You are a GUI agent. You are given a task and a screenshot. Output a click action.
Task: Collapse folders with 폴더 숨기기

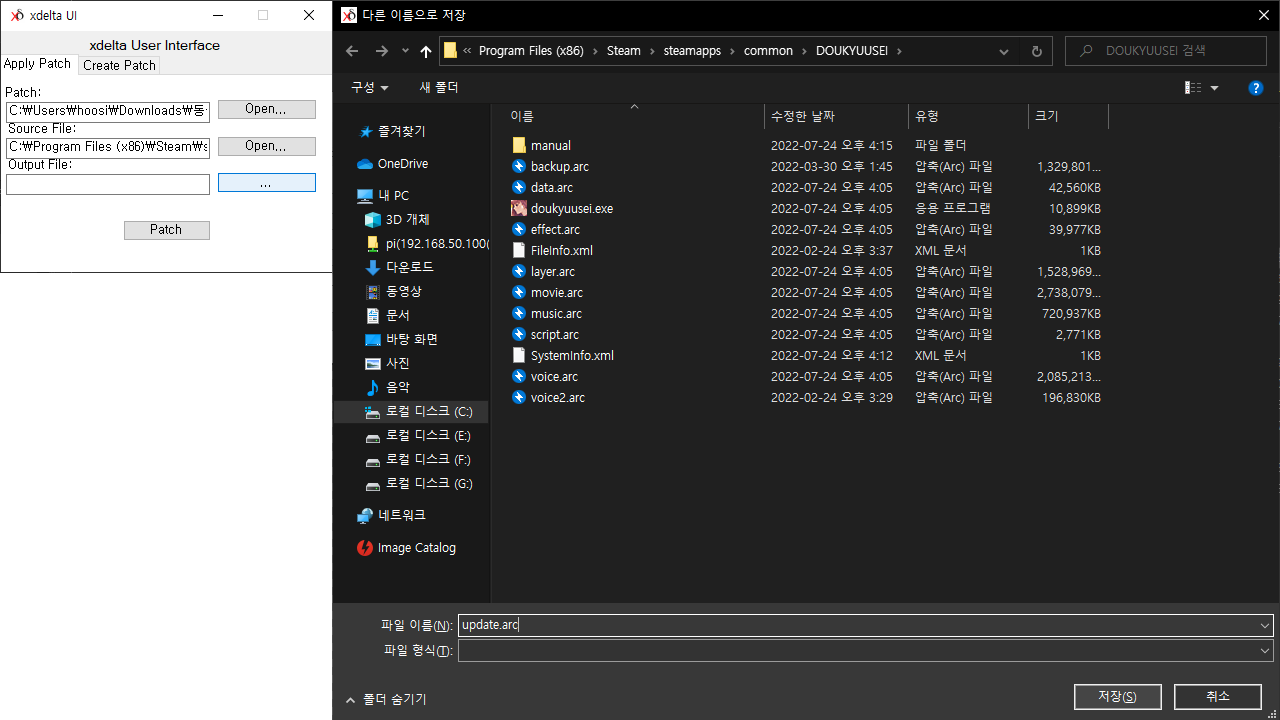(386, 700)
